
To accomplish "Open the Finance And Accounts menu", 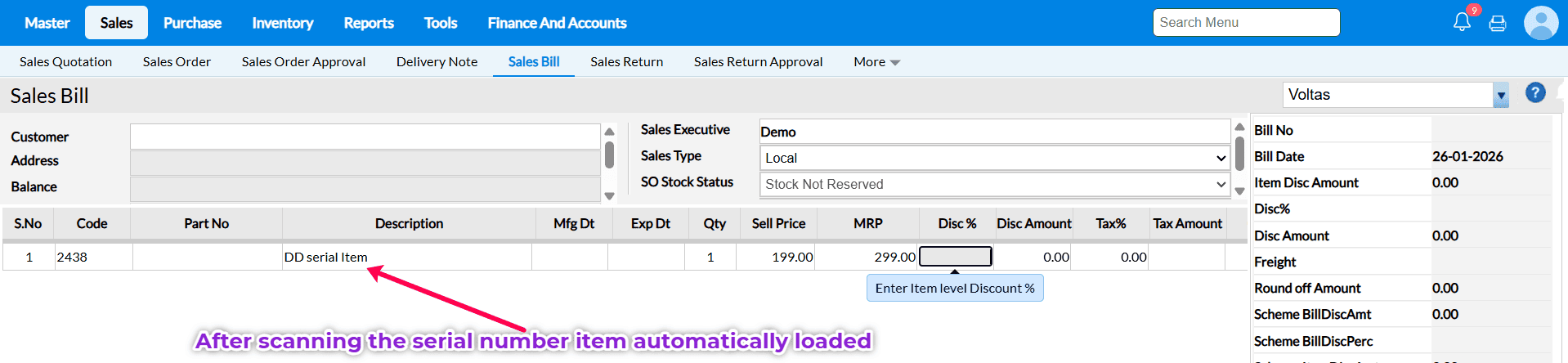I will pyautogui.click(x=557, y=23).
